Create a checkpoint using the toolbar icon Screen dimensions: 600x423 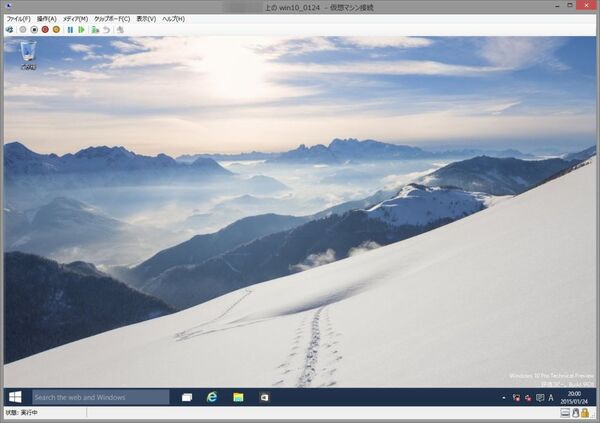coord(95,29)
